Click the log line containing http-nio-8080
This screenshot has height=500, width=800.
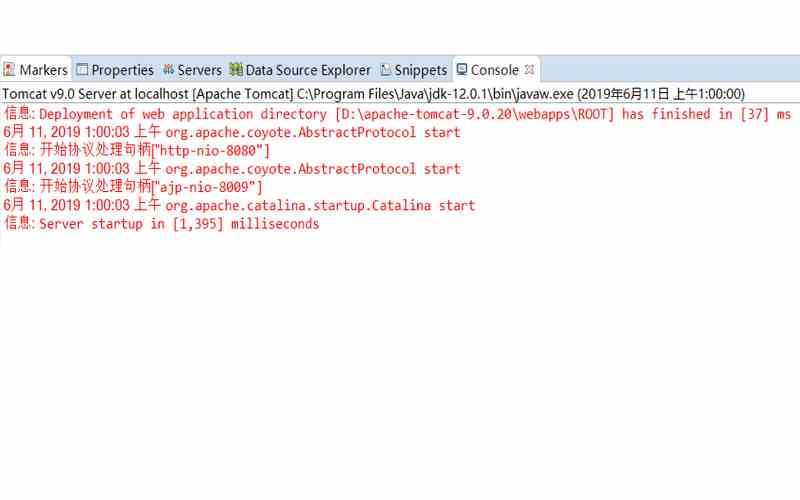pyautogui.click(x=137, y=150)
